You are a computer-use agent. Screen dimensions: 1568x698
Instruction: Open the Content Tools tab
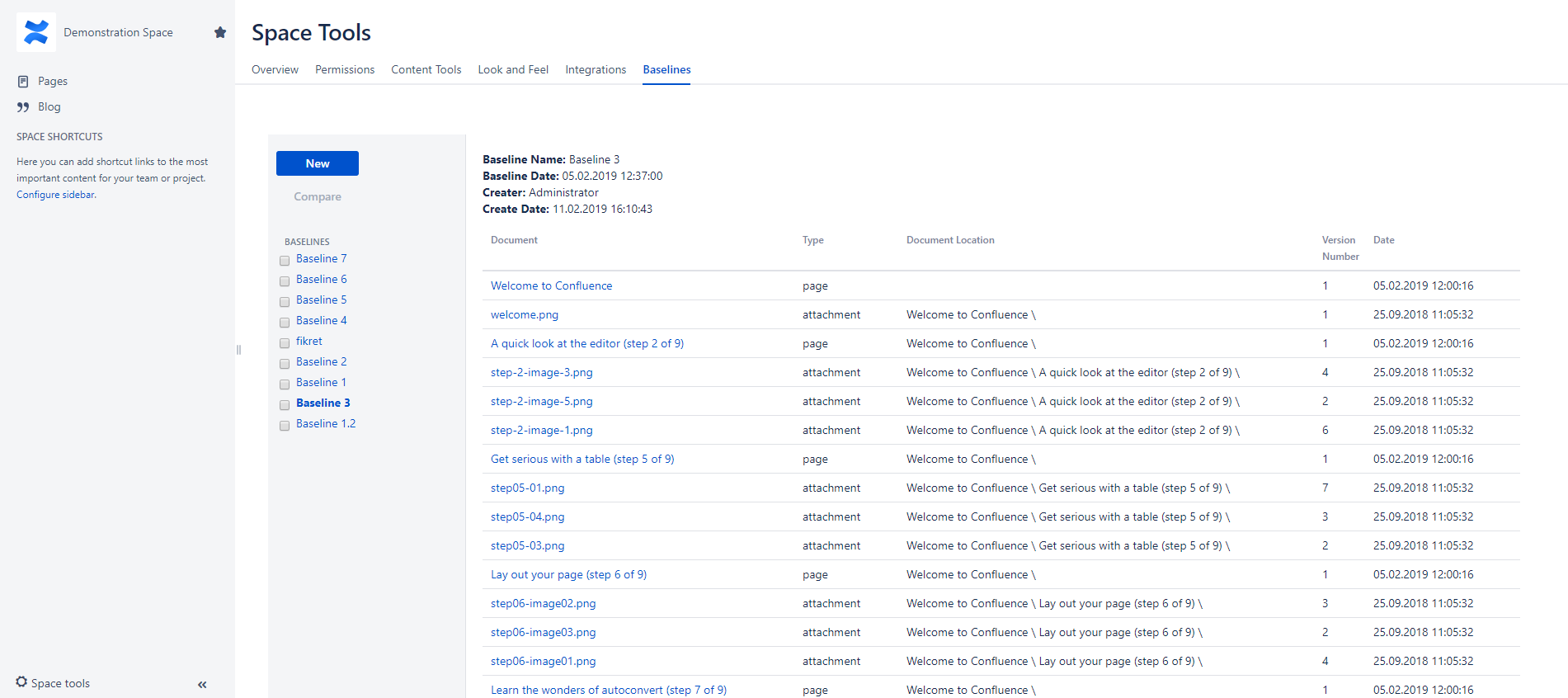point(426,69)
